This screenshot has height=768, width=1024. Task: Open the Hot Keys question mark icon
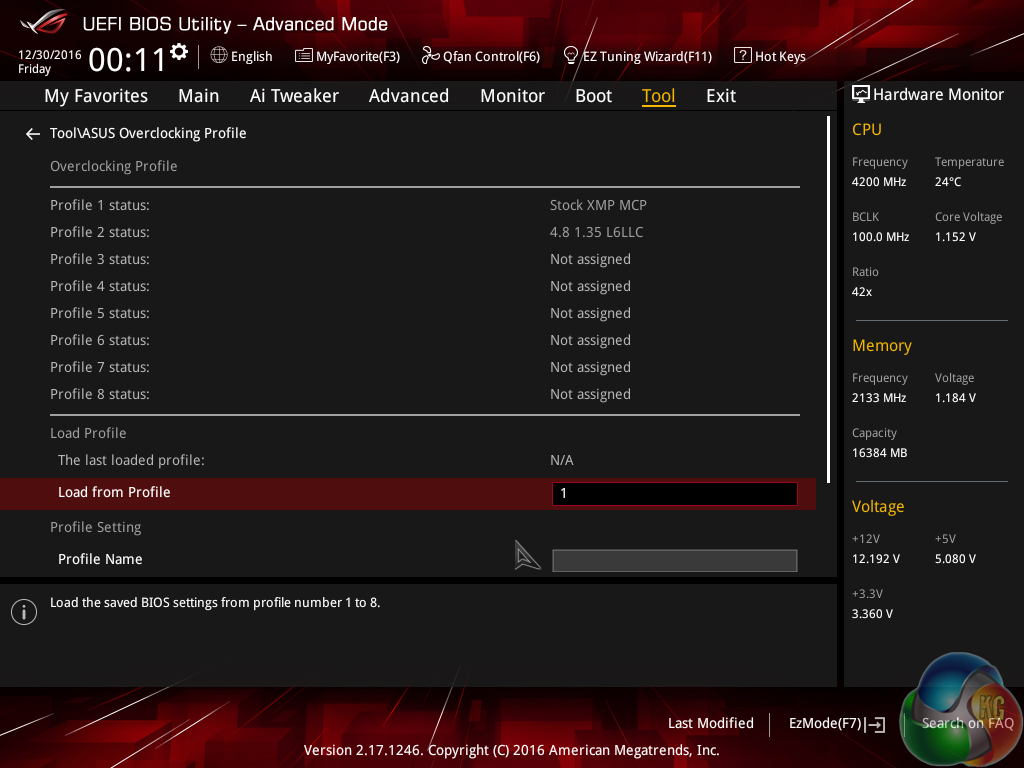[742, 56]
